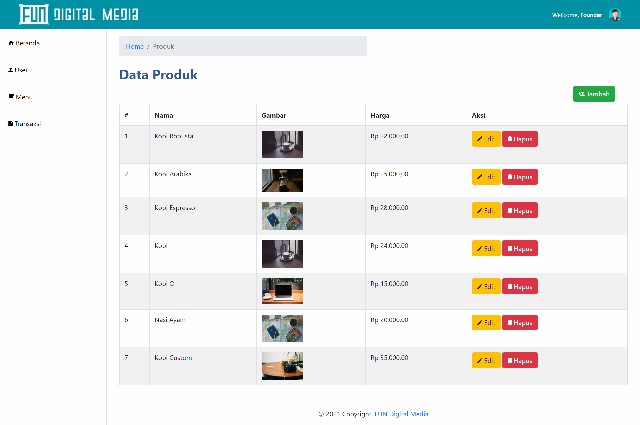Viewport: 640px width, 425px height.
Task: Click the Home breadcrumb link
Action: [x=134, y=46]
